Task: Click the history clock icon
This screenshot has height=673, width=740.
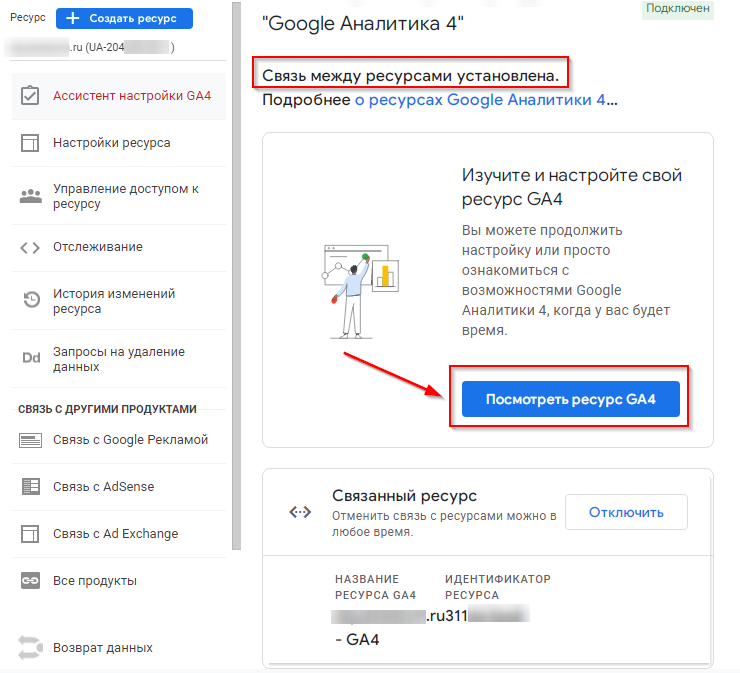Action: [30, 301]
